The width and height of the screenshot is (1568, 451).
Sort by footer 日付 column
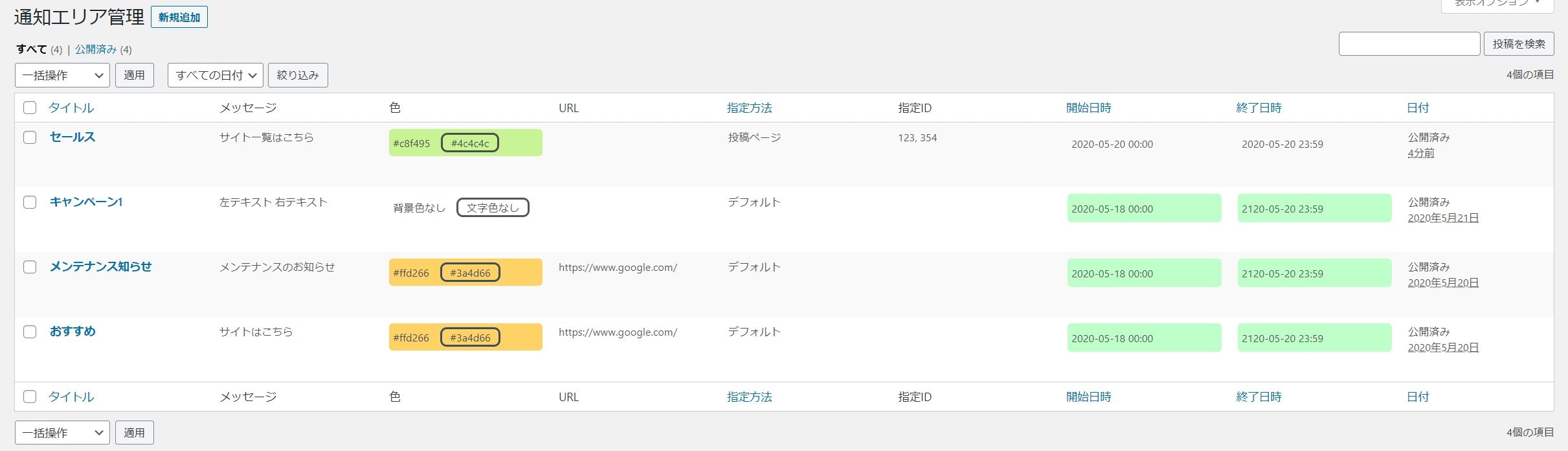(x=1418, y=397)
